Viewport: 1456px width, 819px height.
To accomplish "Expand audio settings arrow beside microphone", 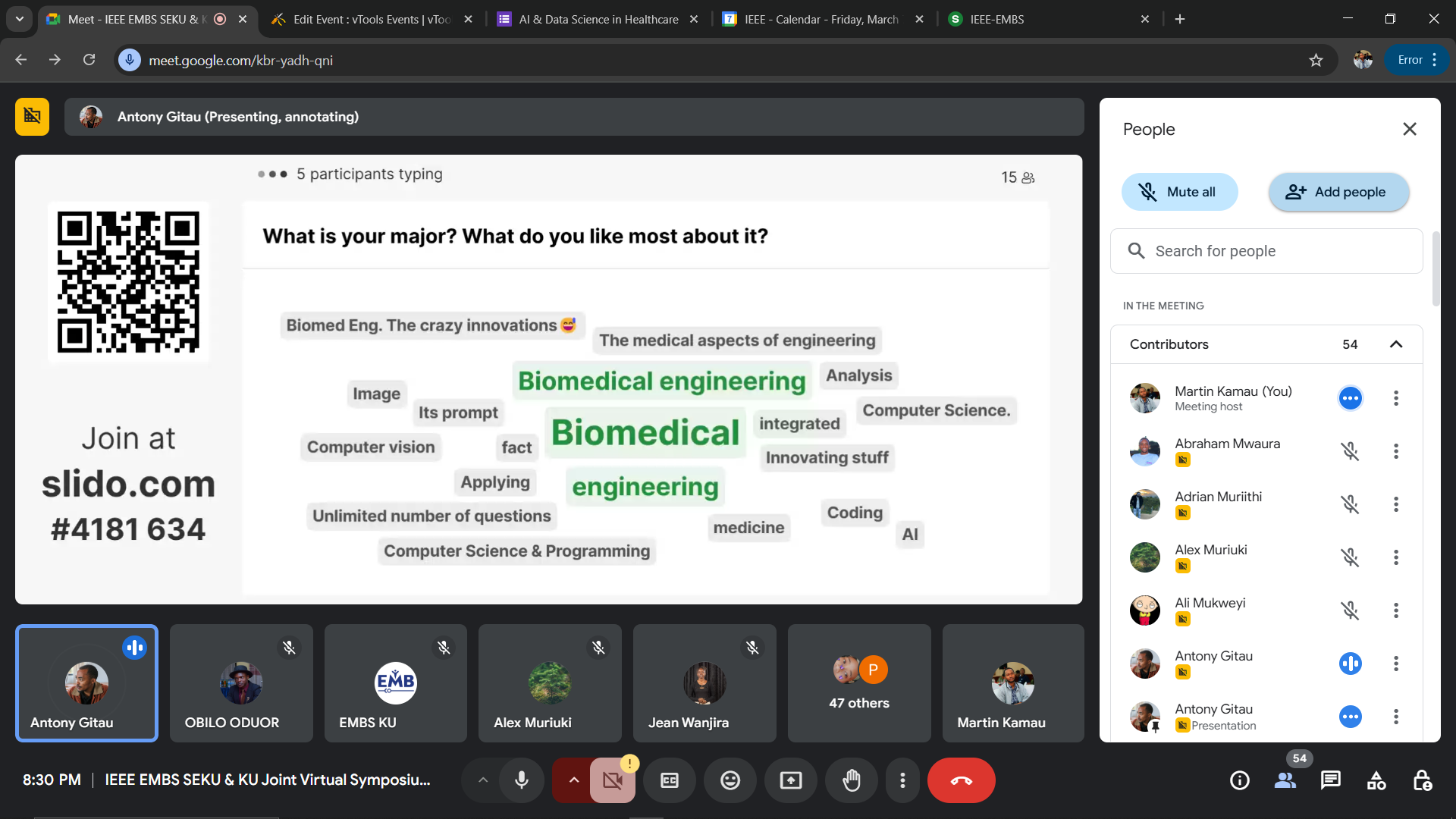I will click(x=483, y=780).
